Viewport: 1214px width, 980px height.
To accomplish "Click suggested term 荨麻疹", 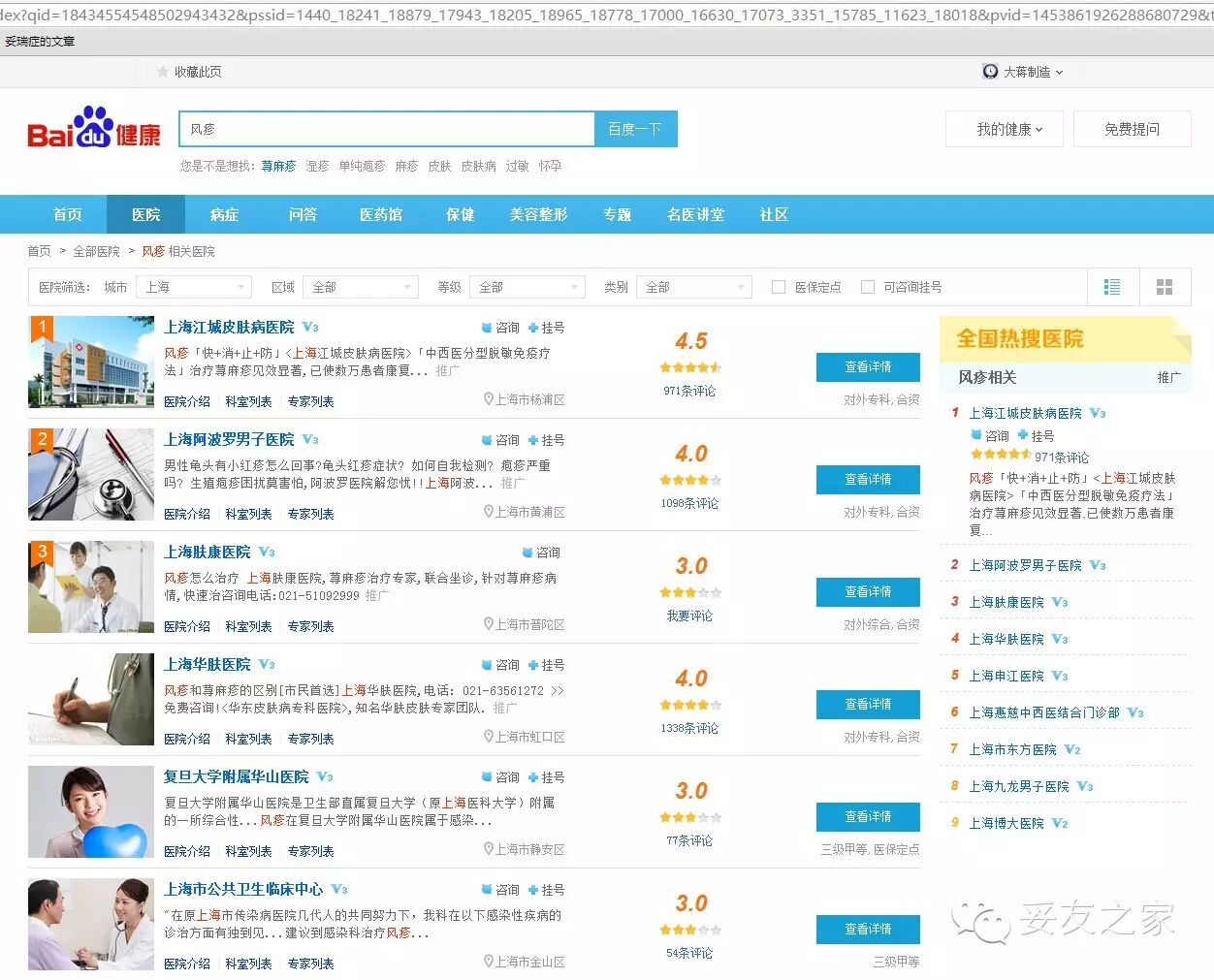I will pyautogui.click(x=278, y=166).
